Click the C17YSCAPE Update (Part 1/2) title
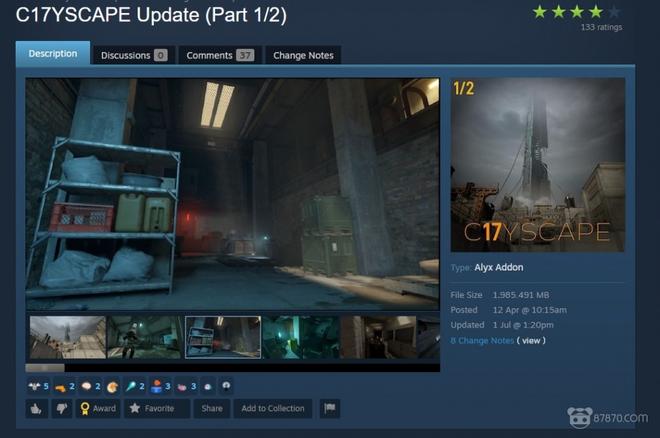Image resolution: width=660 pixels, height=438 pixels. [151, 15]
